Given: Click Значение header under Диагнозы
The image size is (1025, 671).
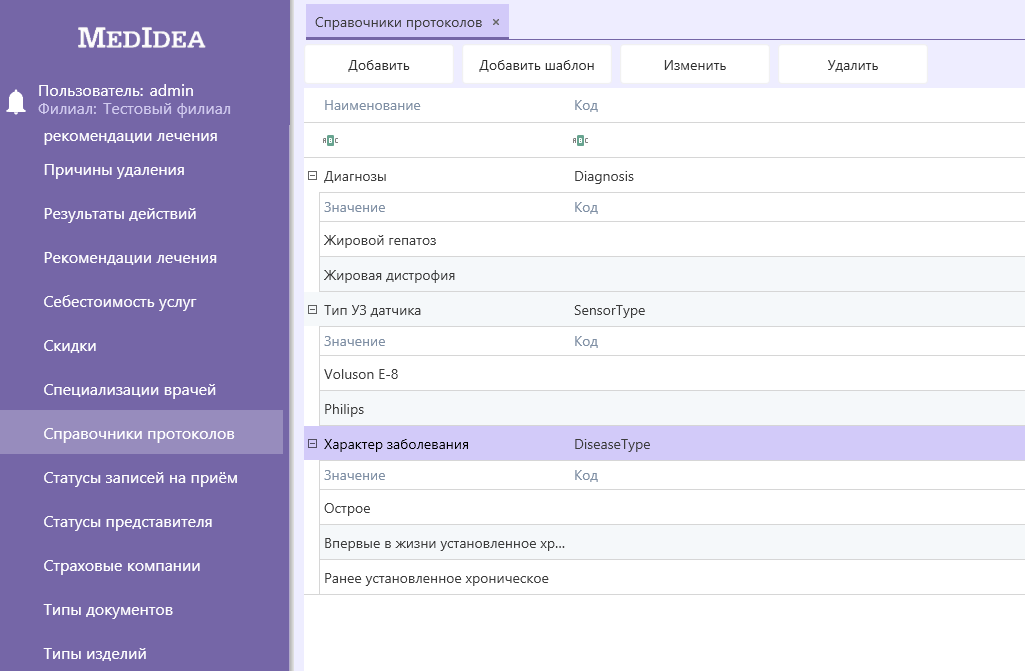Looking at the screenshot, I should pos(354,207).
